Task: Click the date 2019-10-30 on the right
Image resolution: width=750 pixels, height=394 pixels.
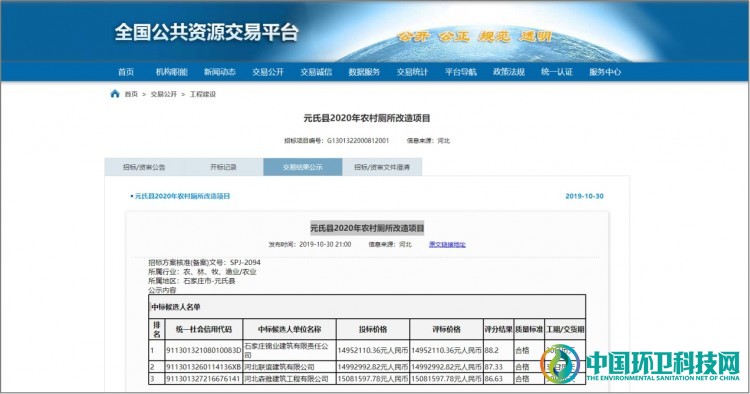Action: tap(585, 196)
